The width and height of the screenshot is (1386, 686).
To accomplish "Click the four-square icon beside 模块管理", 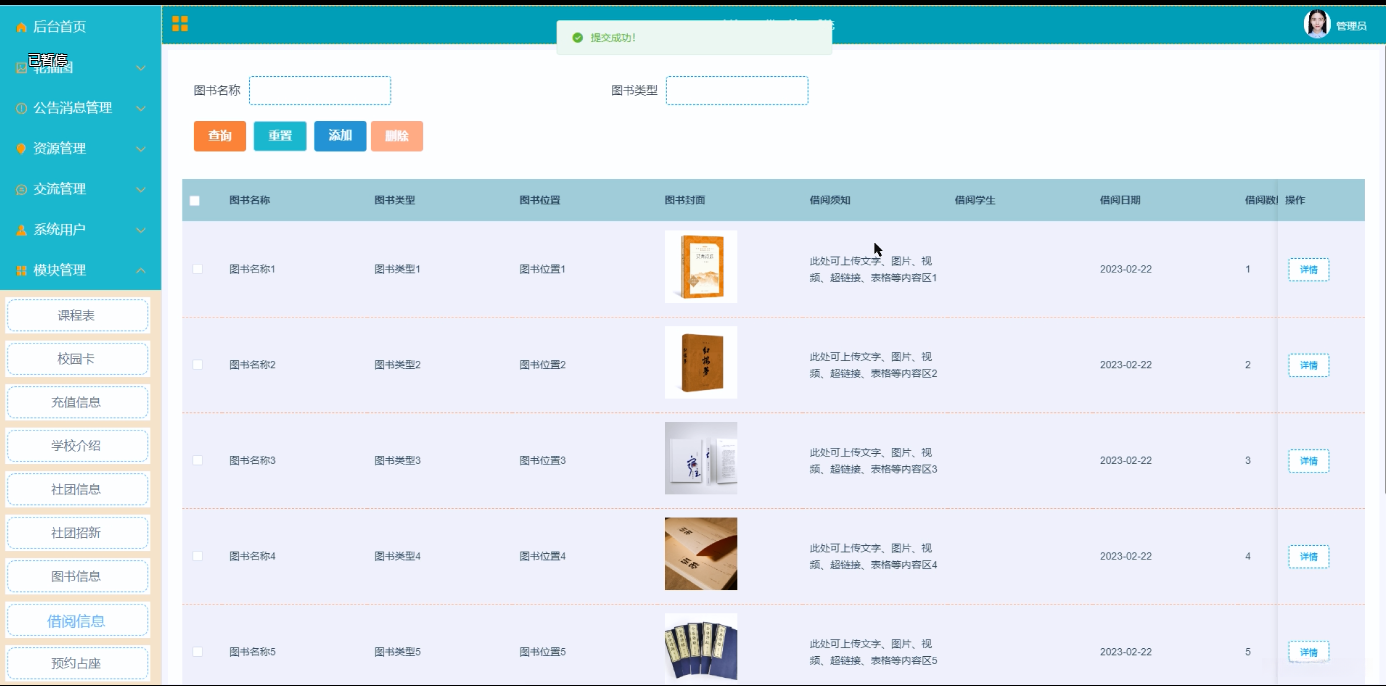I will click(21, 271).
